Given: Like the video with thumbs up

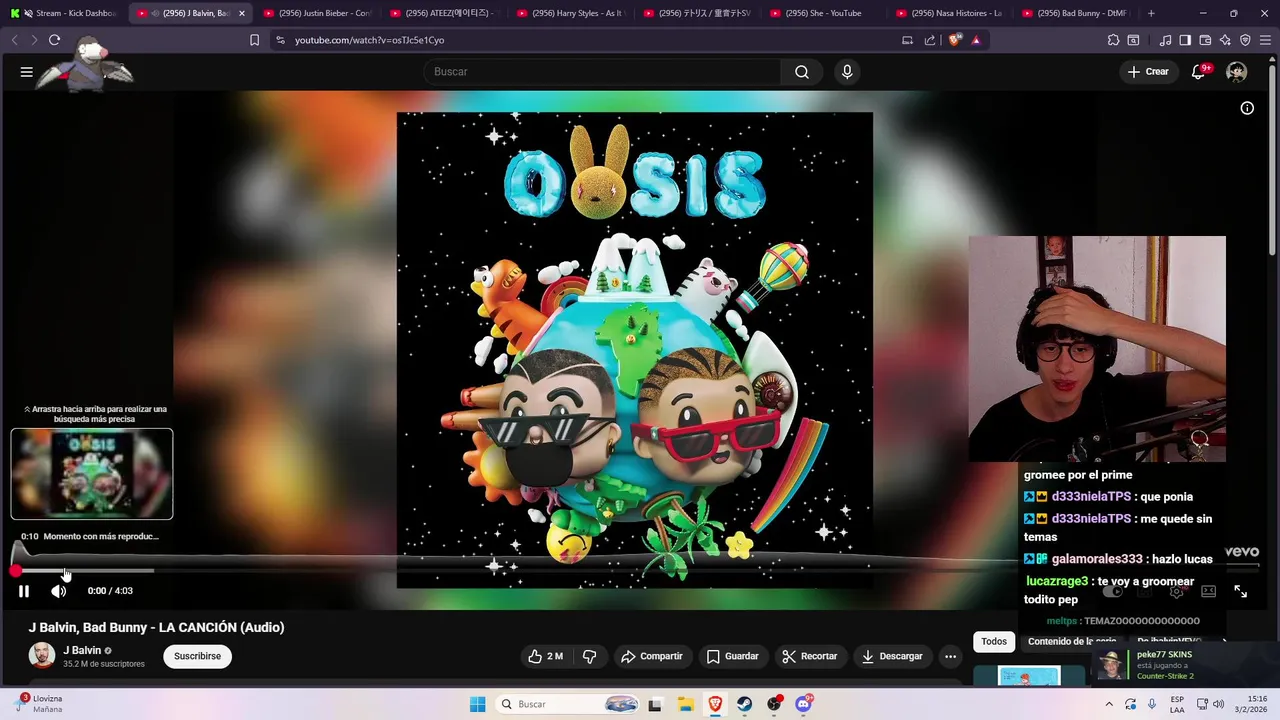Looking at the screenshot, I should (x=546, y=656).
